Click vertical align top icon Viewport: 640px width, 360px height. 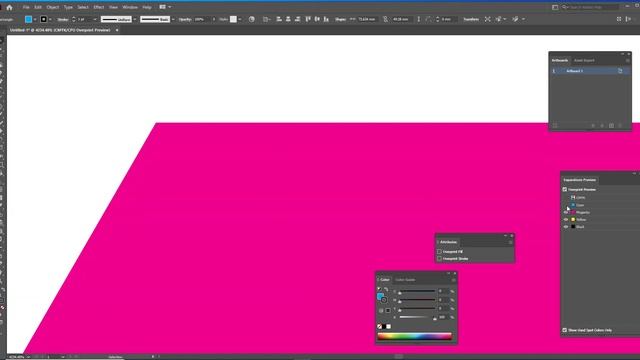[308, 19]
